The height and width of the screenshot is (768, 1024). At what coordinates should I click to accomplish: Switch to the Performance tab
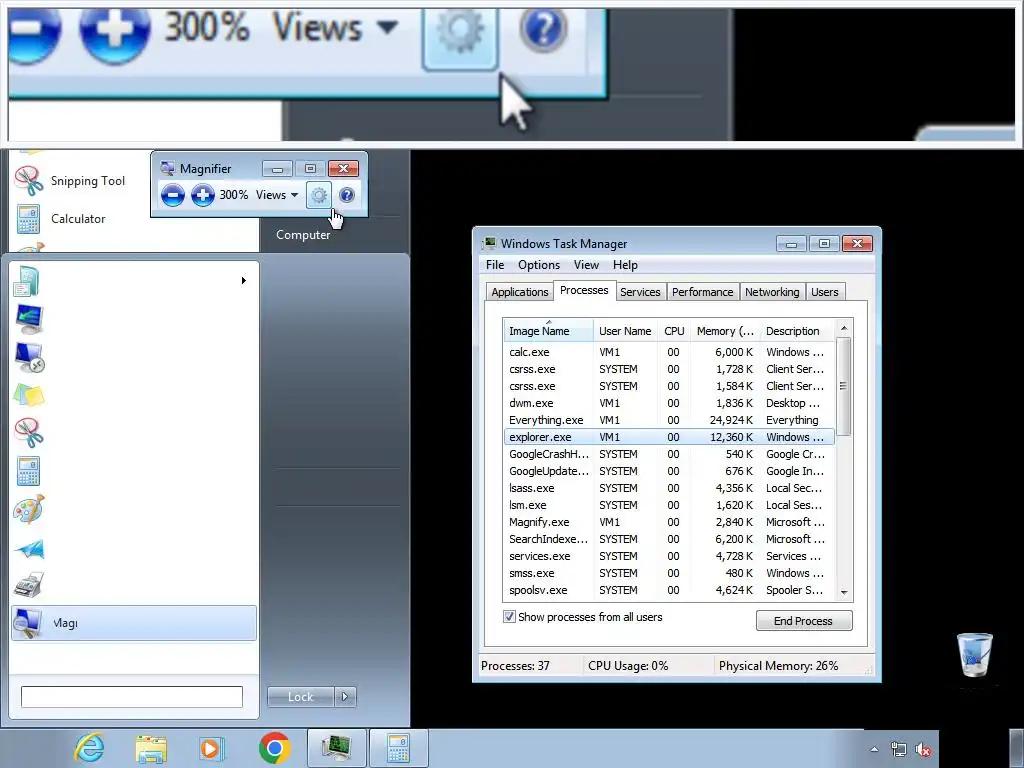703,292
